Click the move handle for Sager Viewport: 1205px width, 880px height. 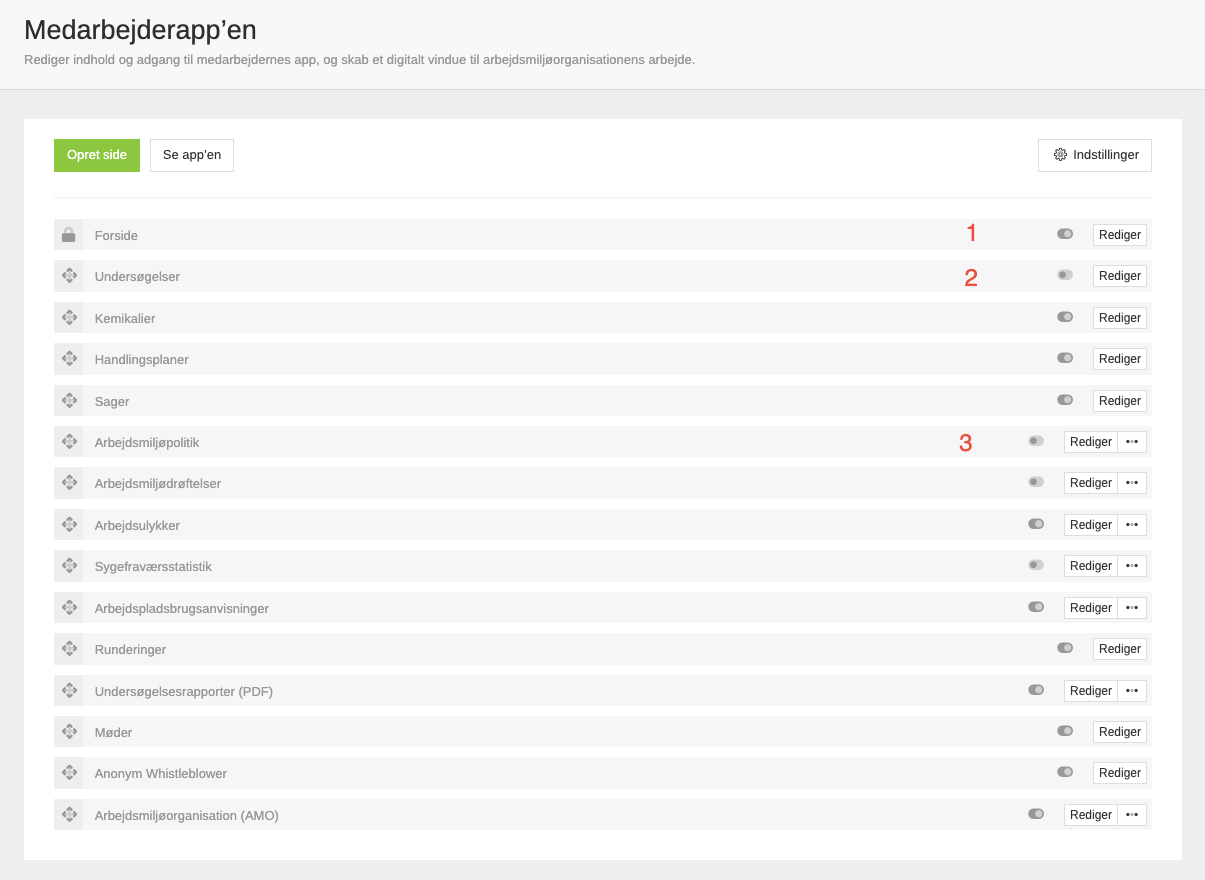click(x=69, y=401)
